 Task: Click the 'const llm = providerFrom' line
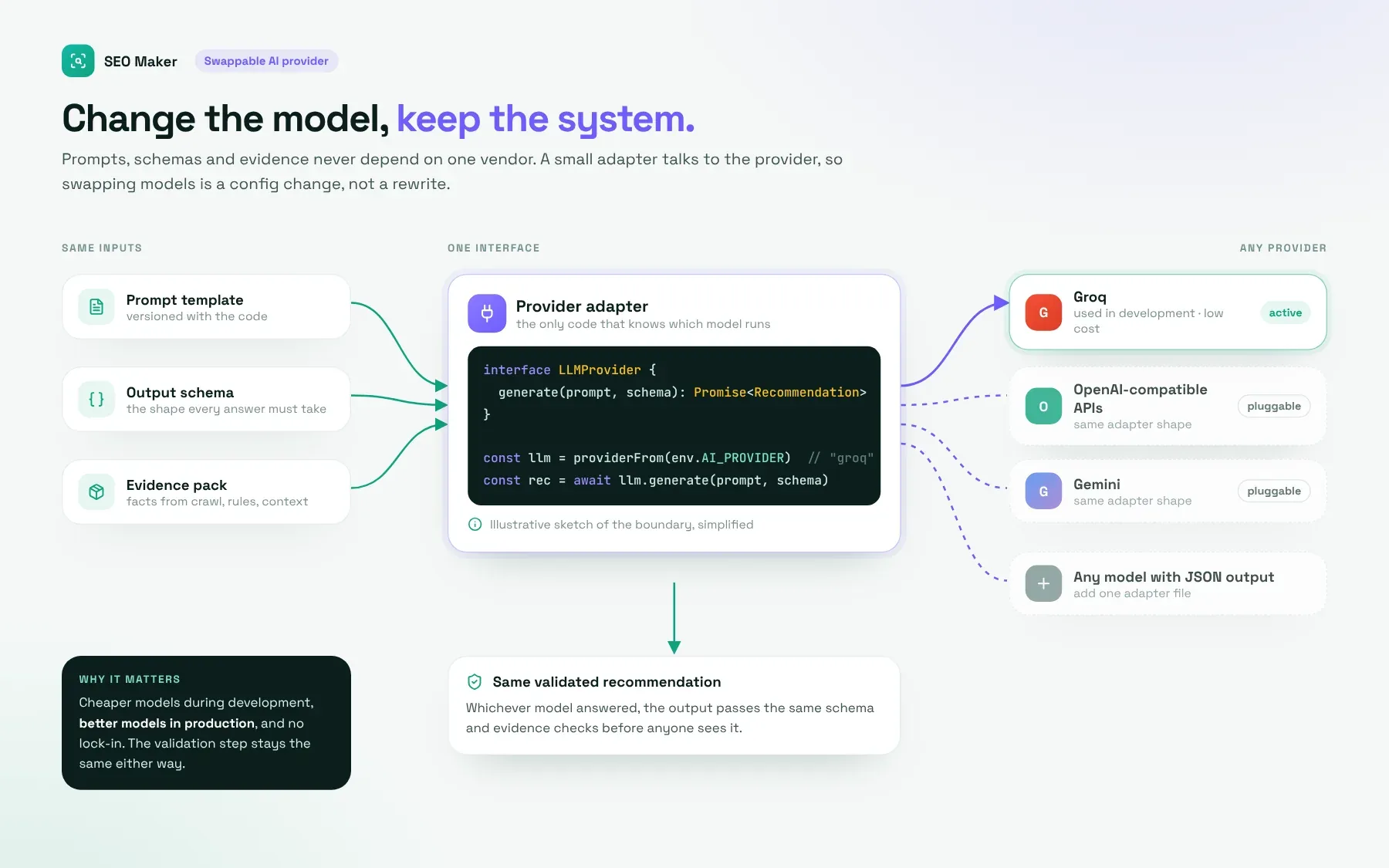[x=678, y=458]
